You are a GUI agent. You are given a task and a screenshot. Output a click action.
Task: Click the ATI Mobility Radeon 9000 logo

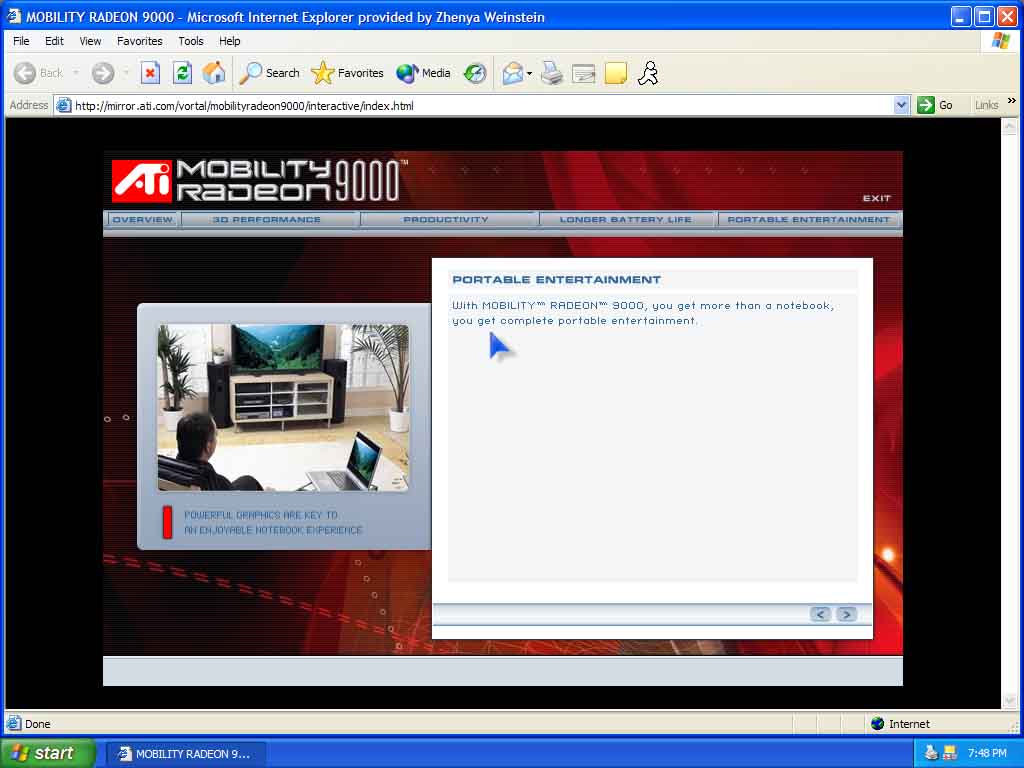coord(259,180)
